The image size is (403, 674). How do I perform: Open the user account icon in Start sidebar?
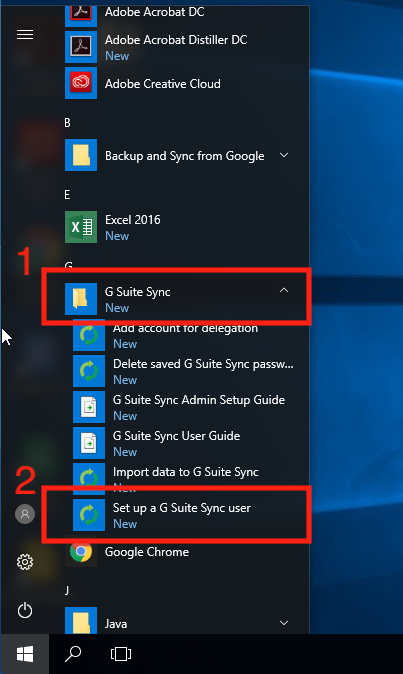pyautogui.click(x=25, y=514)
